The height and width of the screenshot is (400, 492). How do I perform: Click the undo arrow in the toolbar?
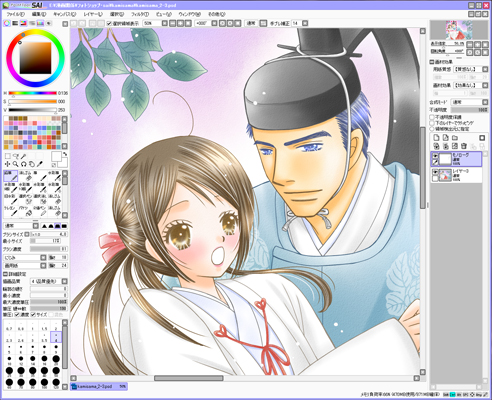74,23
